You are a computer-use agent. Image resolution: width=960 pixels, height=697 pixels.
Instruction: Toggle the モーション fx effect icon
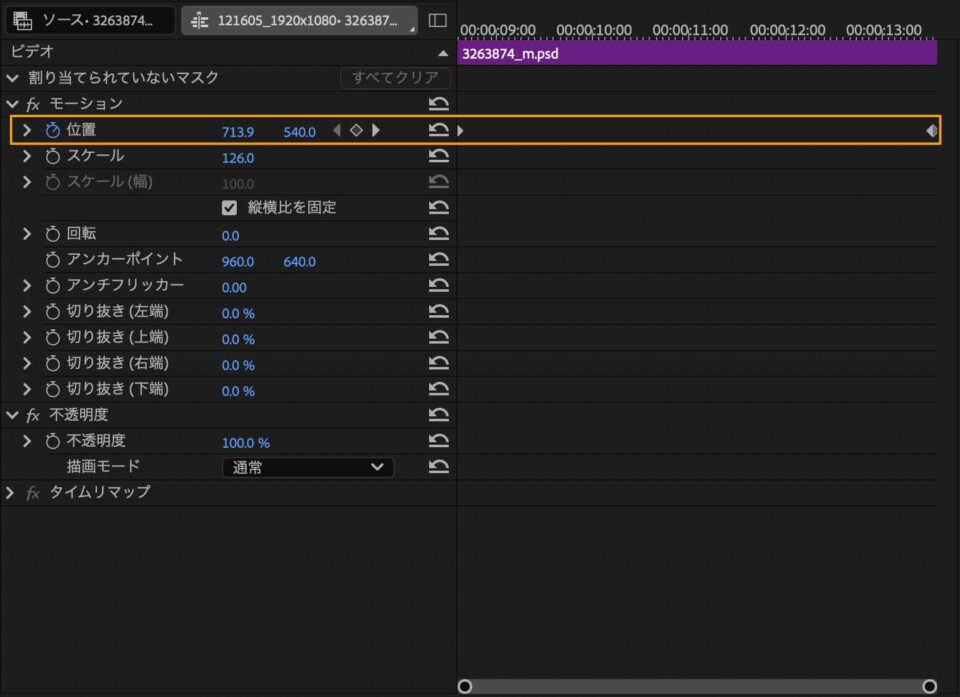pos(33,105)
